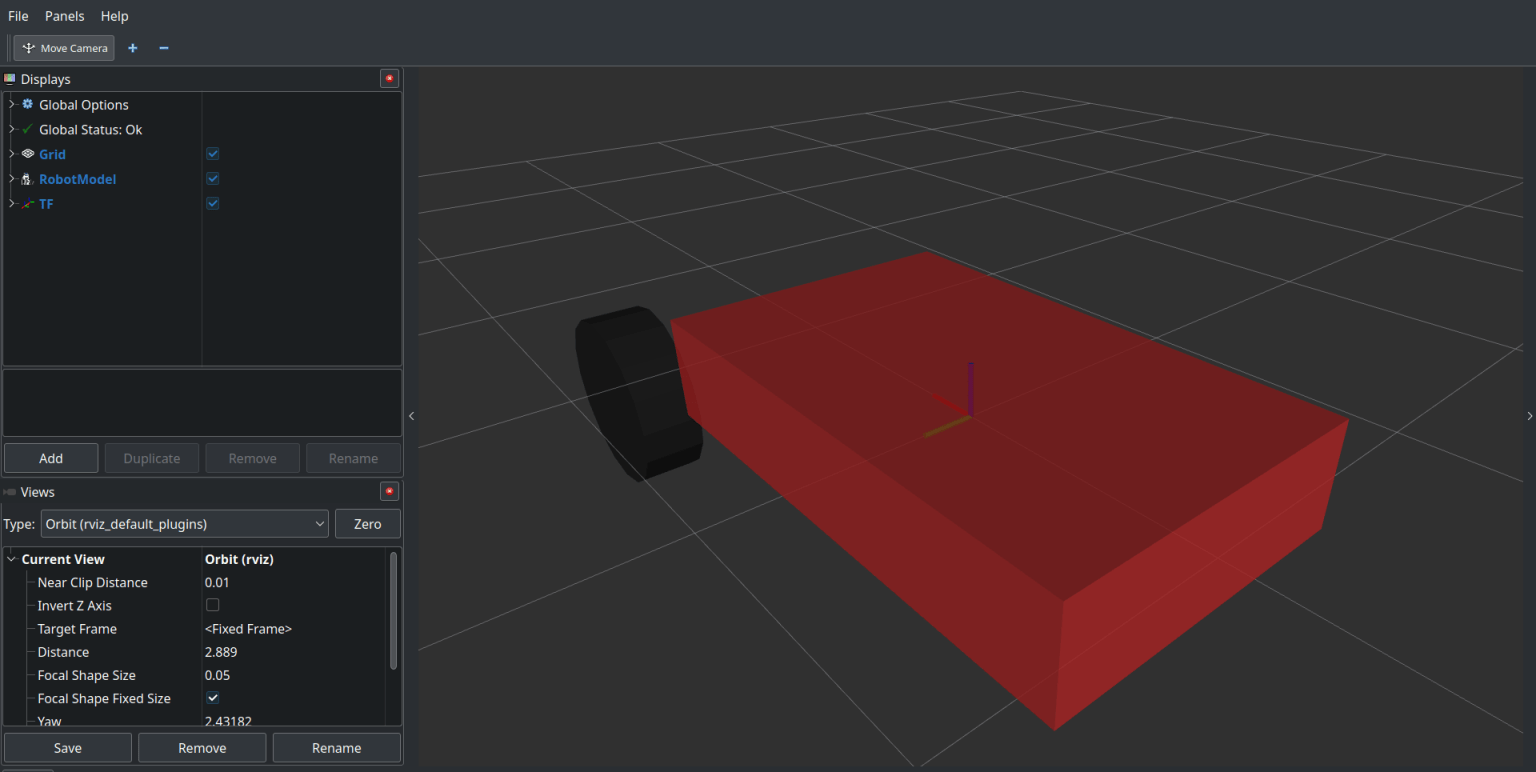Click the Zero button in Views
Viewport: 1536px width, 772px height.
click(367, 523)
